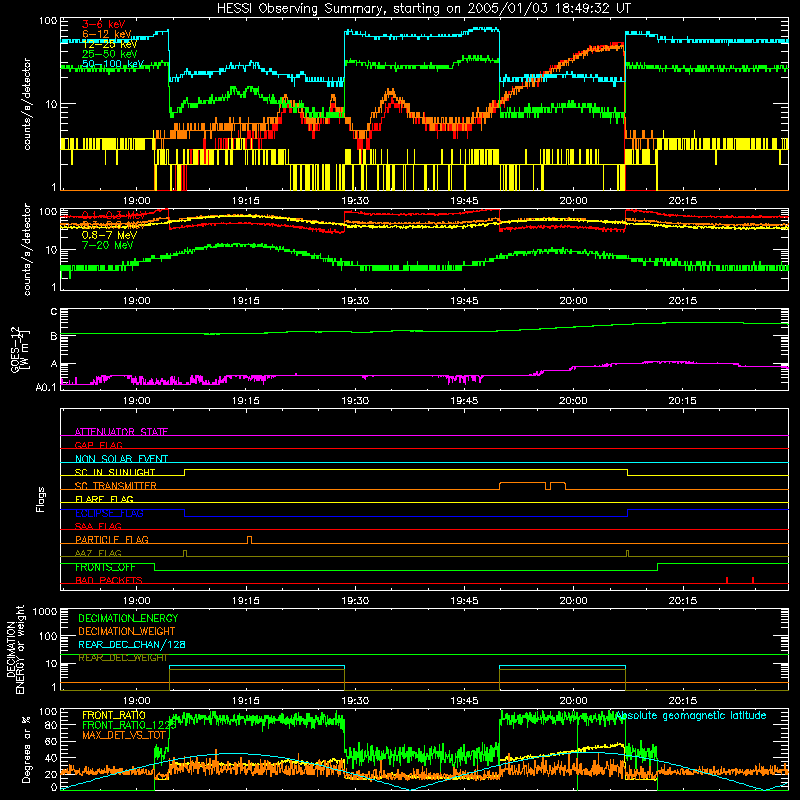Click the 0.8-7 MeV legend label
This screenshot has width=800, height=800.
[x=109, y=235]
